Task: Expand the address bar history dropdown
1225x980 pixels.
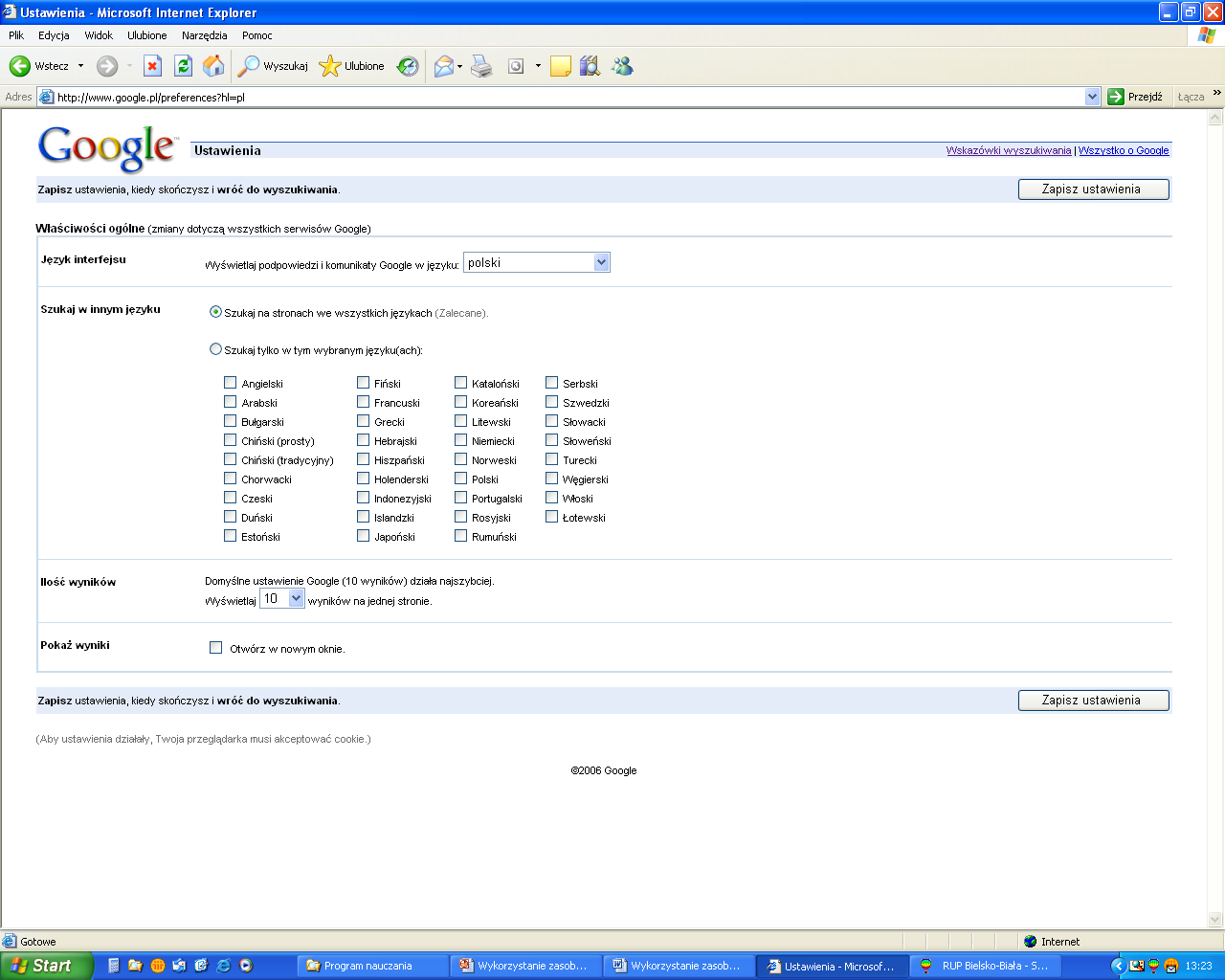Action: pos(1092,97)
